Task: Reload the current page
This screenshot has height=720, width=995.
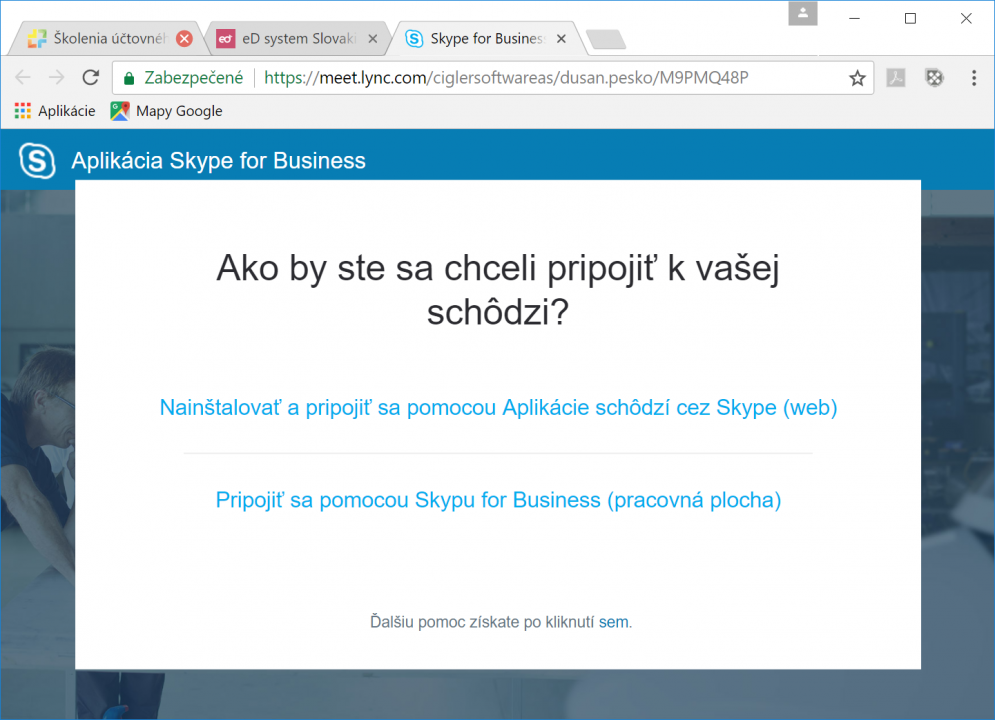Action: 90,78
